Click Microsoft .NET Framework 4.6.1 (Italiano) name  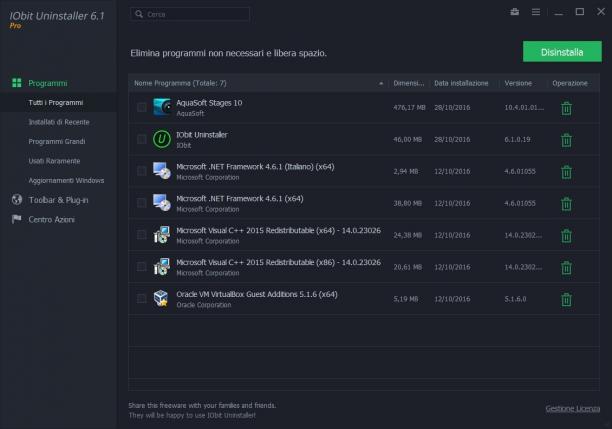[x=255, y=167]
